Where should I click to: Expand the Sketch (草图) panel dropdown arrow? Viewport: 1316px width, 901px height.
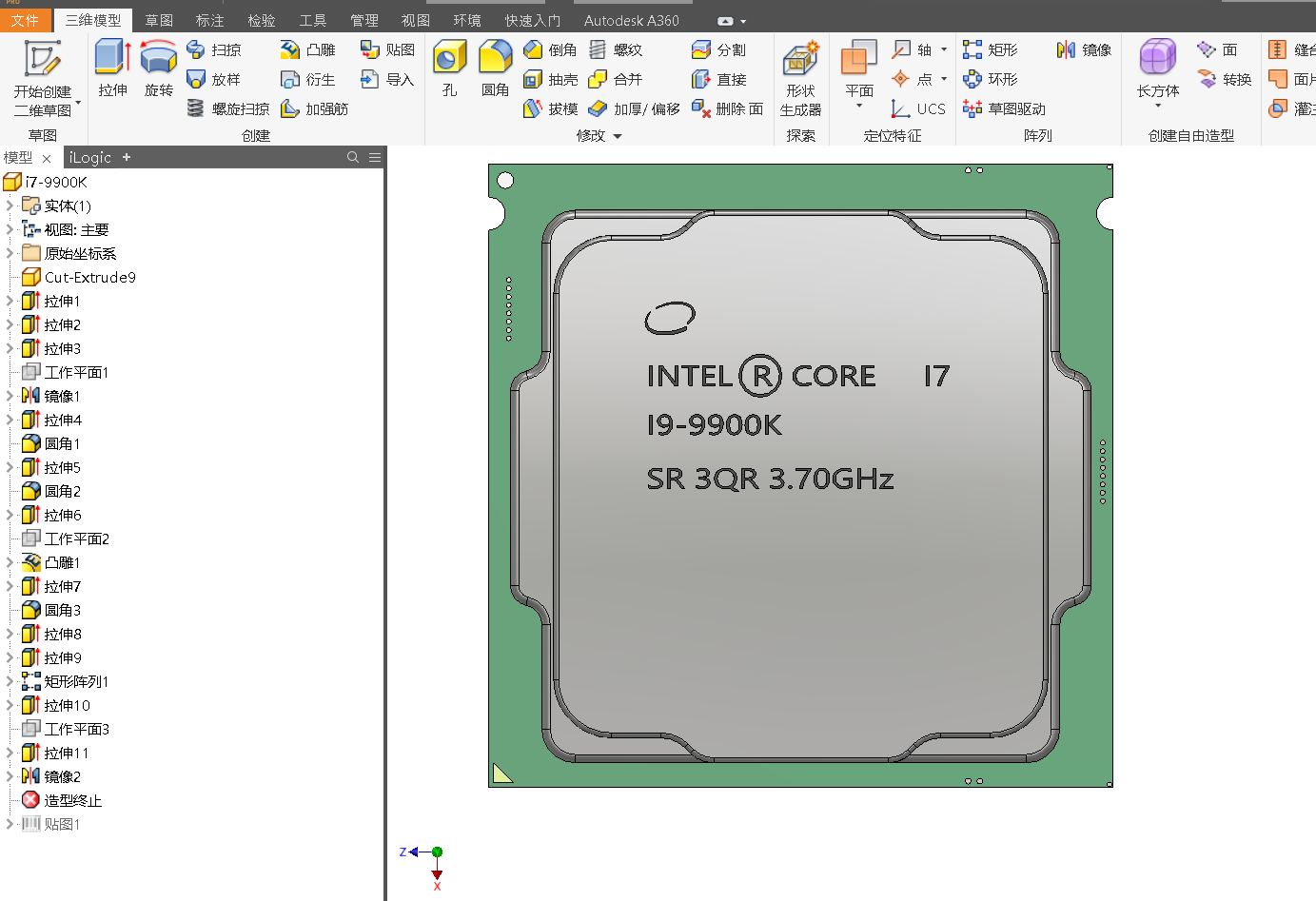78,102
